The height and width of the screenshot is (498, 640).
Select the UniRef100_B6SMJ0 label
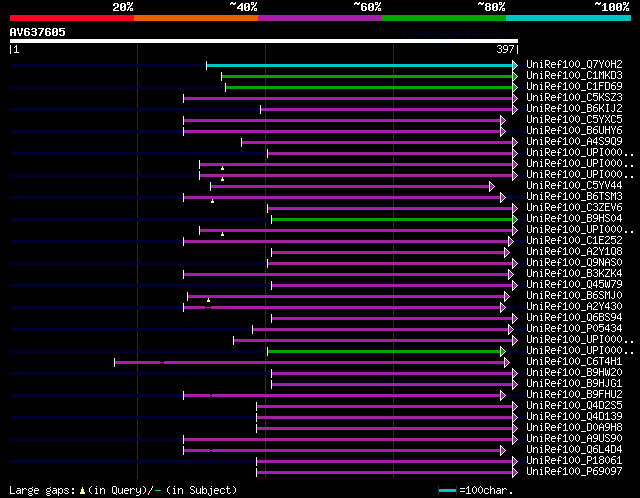[574, 296]
